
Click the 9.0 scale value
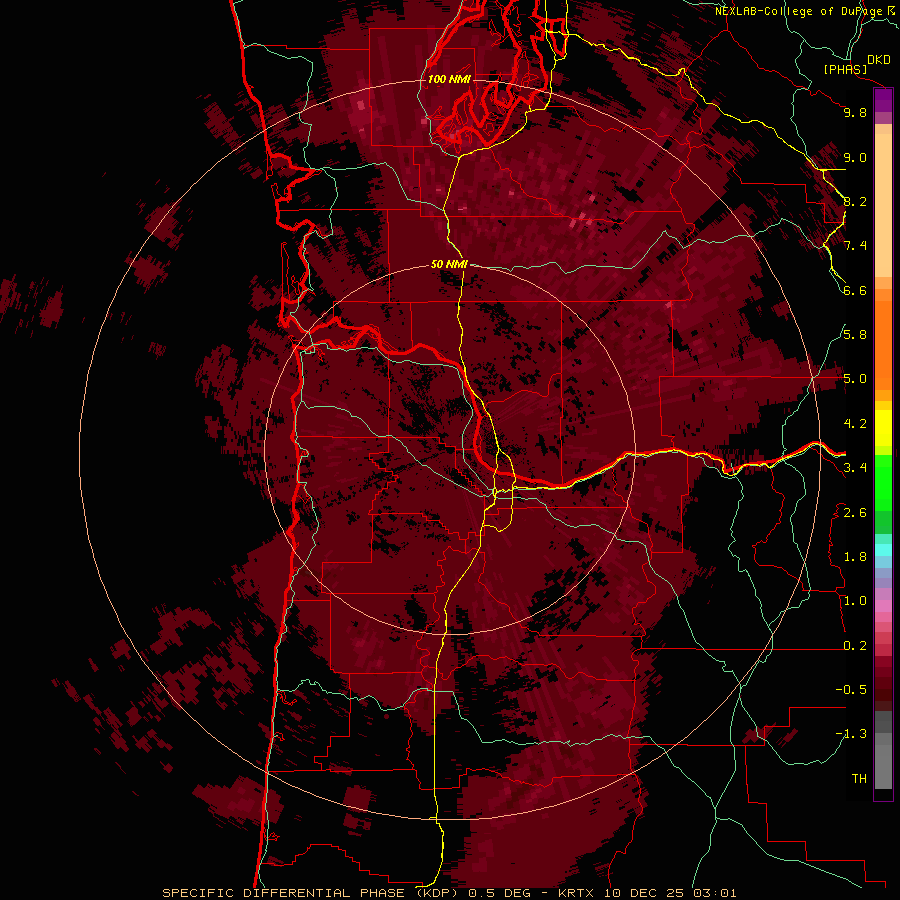coord(855,157)
